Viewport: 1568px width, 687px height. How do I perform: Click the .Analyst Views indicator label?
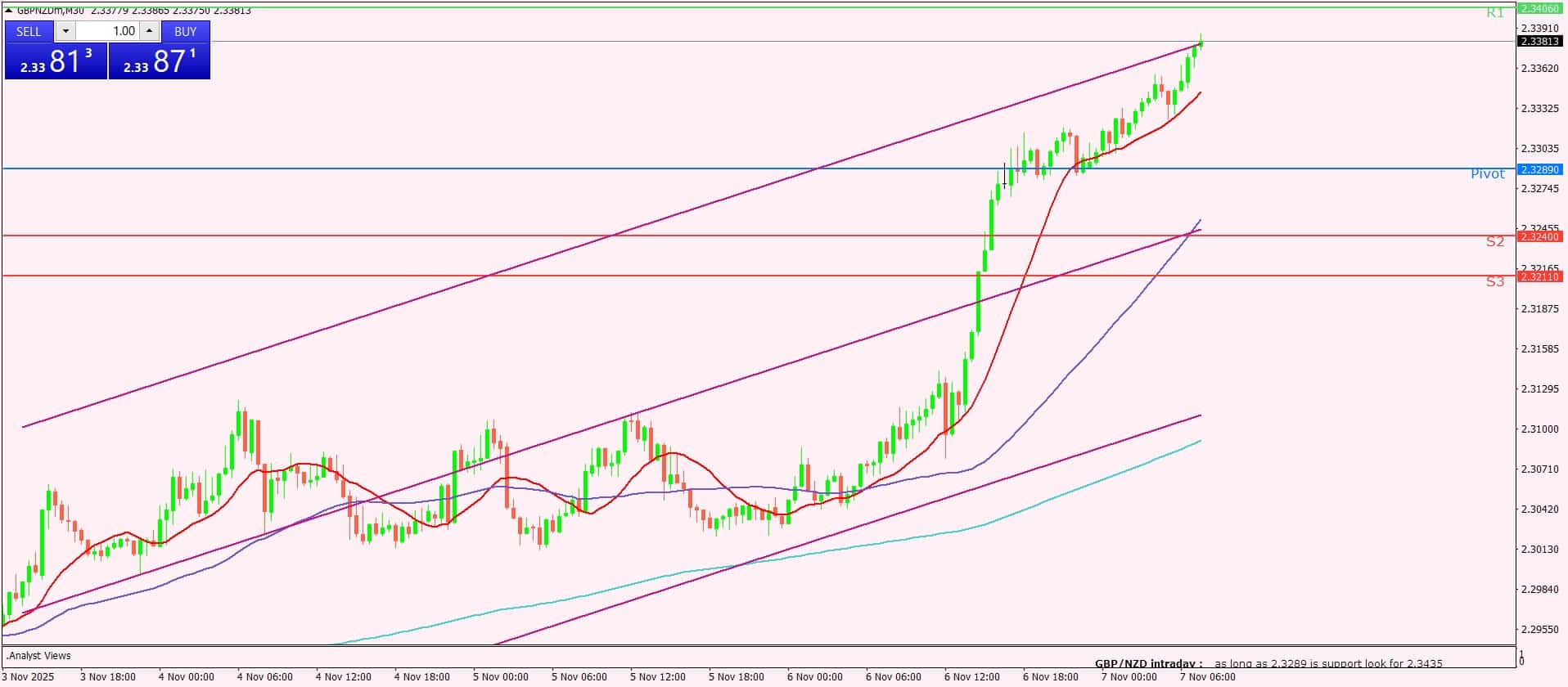38,656
